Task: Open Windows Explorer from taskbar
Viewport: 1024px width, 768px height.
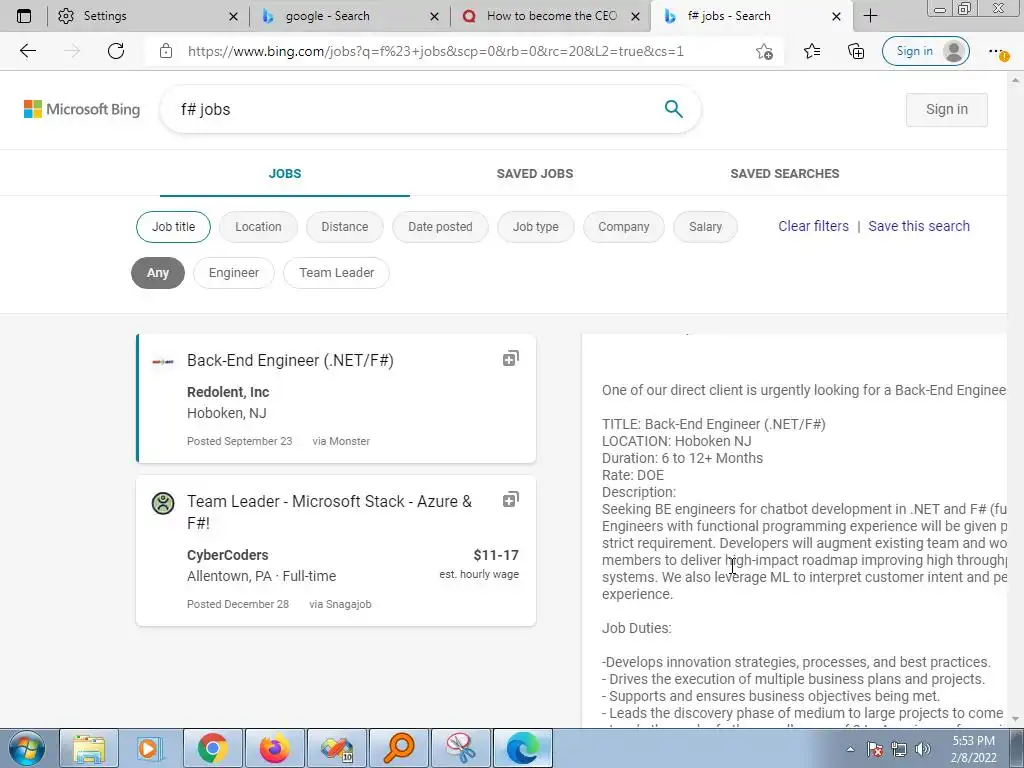Action: pyautogui.click(x=89, y=748)
